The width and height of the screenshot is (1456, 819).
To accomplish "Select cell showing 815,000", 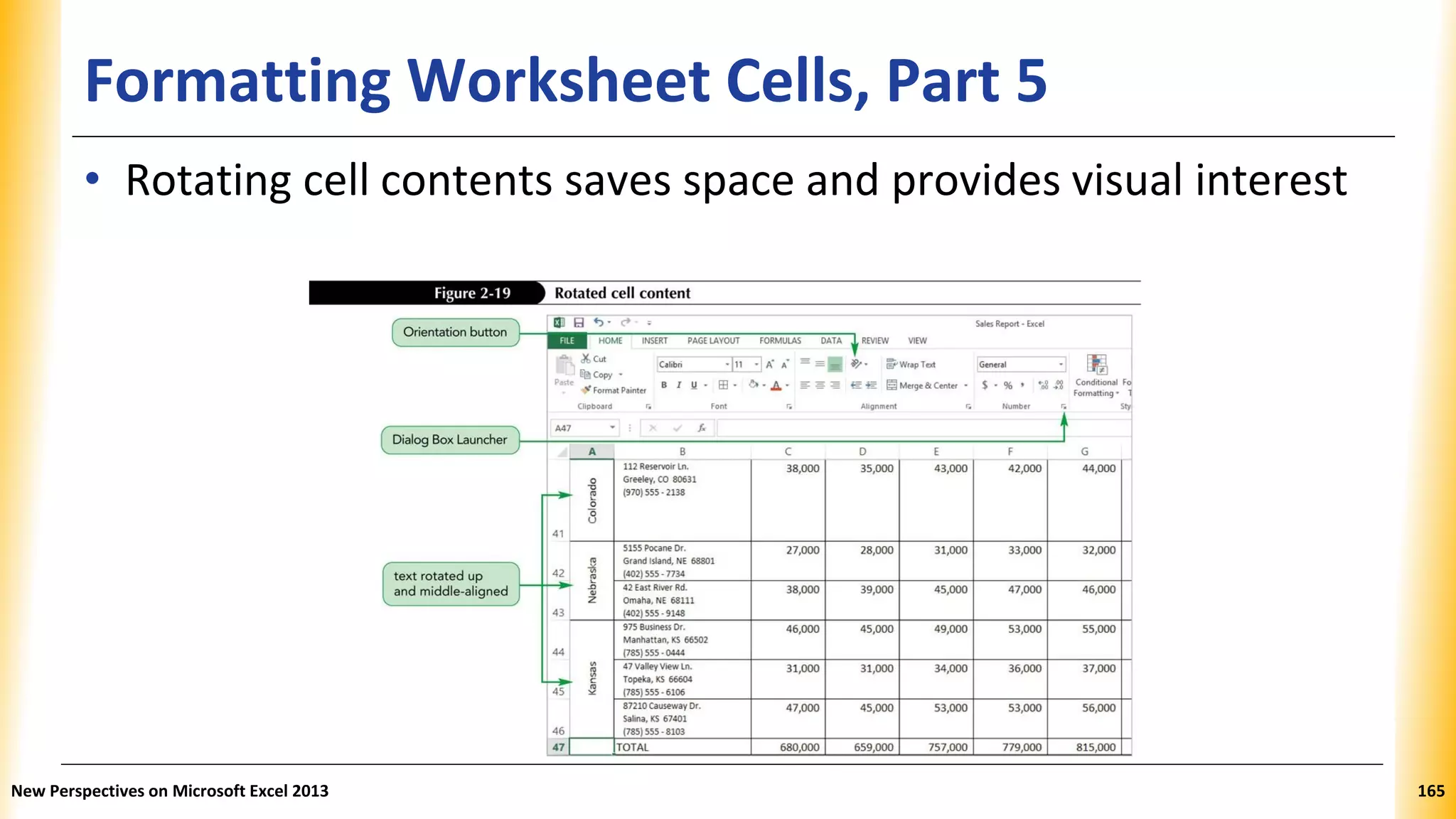I will 1084,747.
